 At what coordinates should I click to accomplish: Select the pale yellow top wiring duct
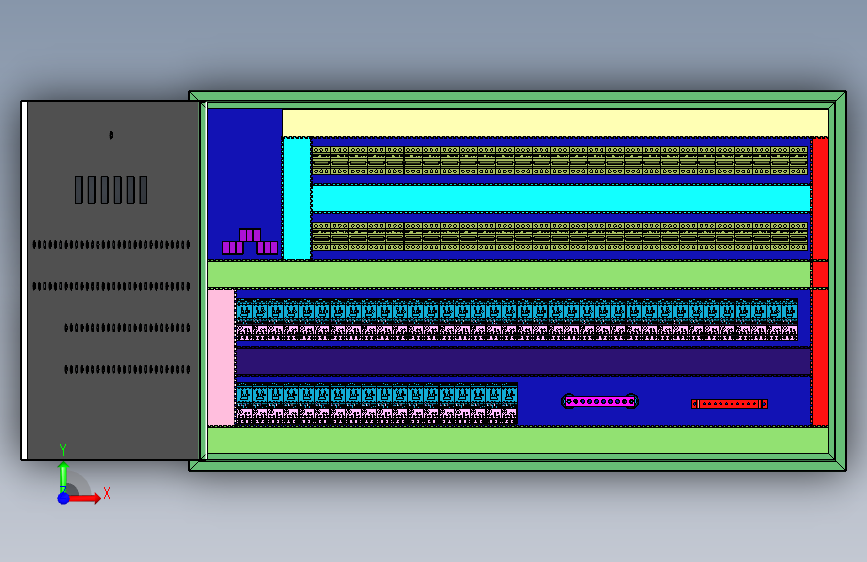(x=555, y=123)
